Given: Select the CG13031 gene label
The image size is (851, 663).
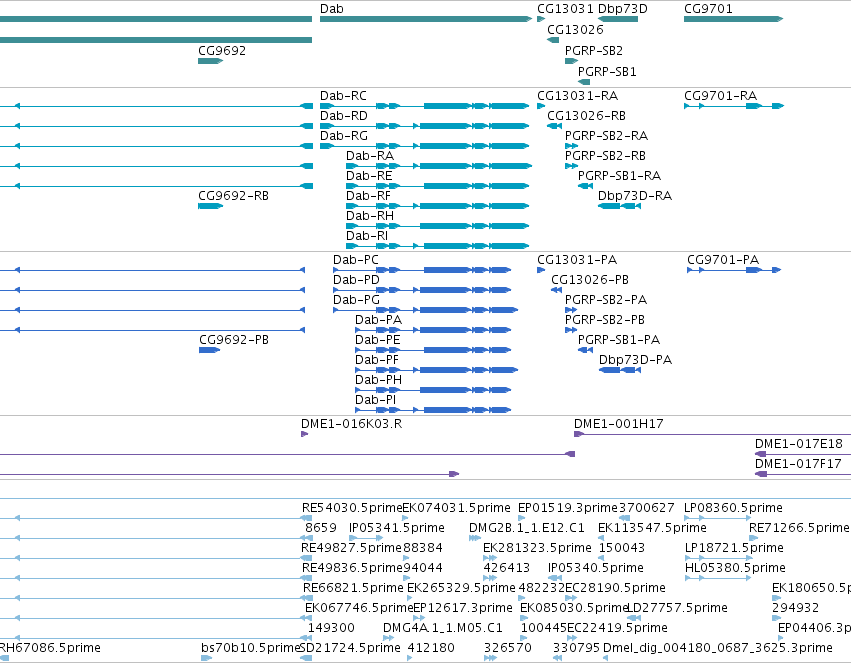Looking at the screenshot, I should [x=565, y=9].
